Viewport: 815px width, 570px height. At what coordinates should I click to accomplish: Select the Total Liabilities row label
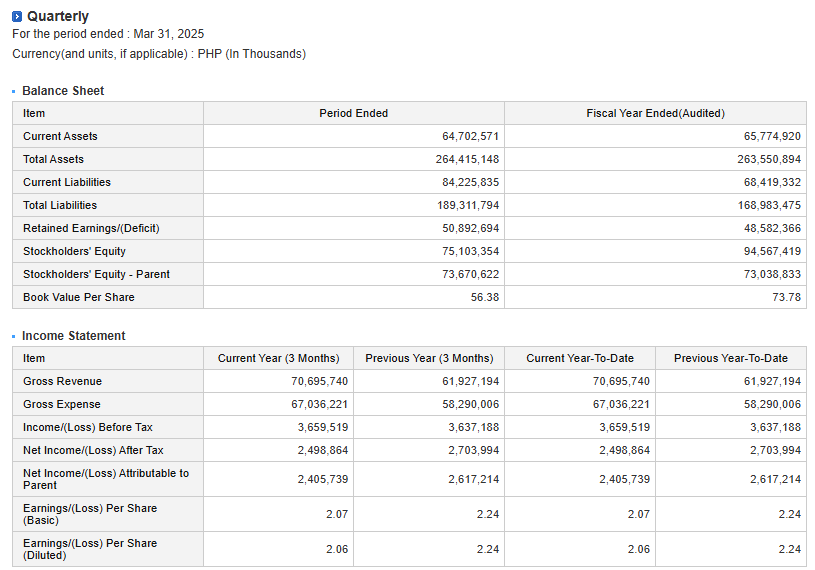pyautogui.click(x=60, y=205)
